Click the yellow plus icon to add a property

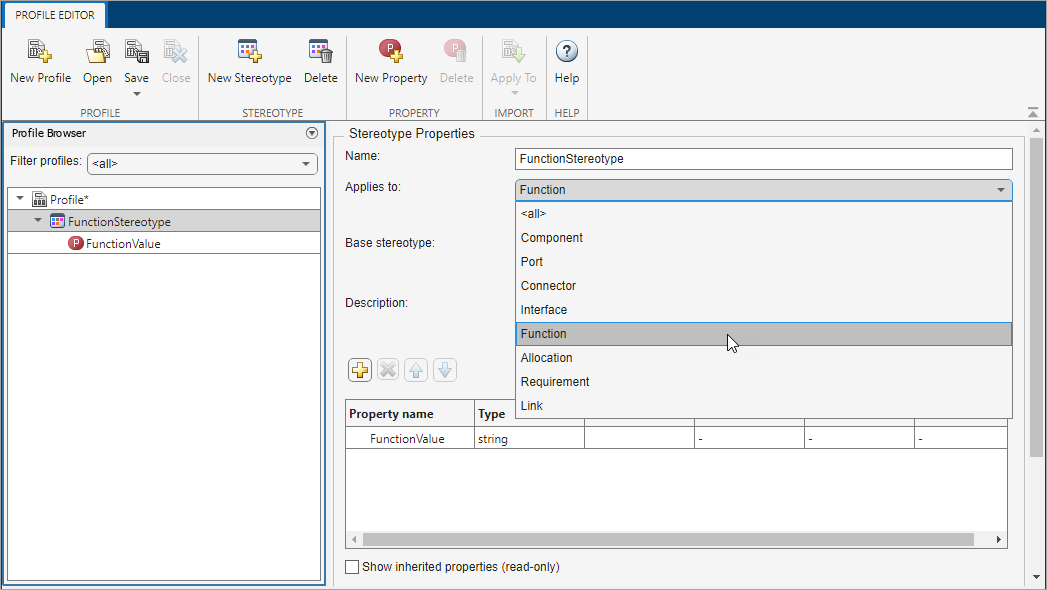(359, 369)
